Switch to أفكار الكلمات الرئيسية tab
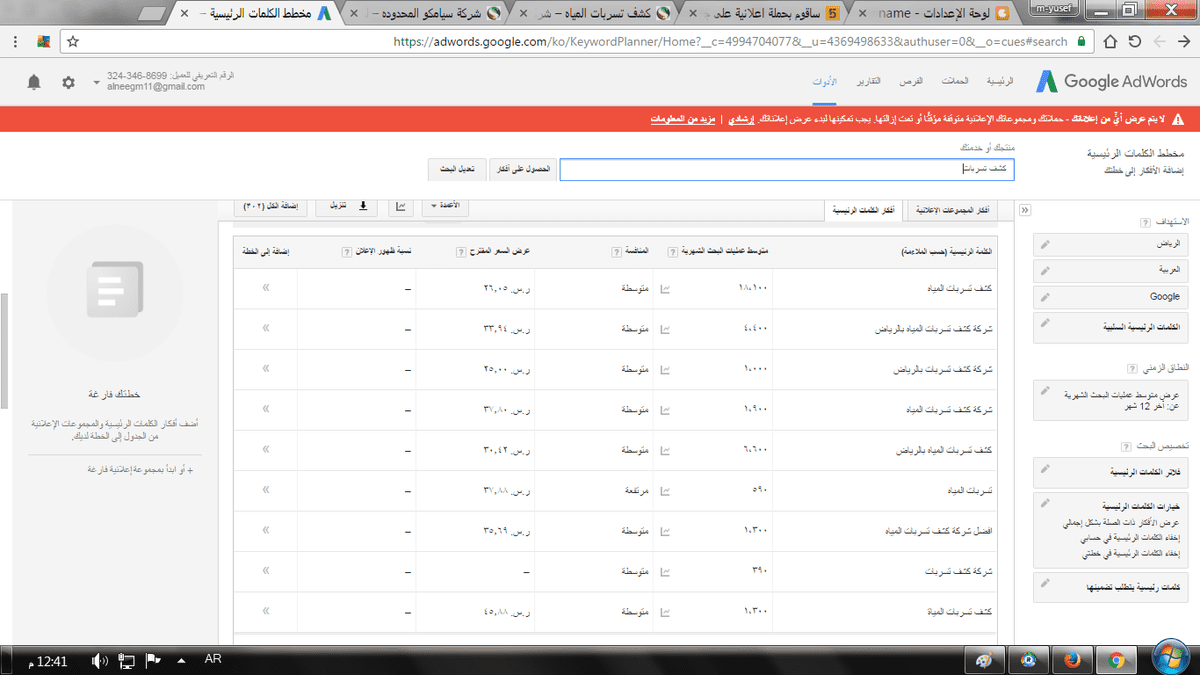 coord(862,209)
